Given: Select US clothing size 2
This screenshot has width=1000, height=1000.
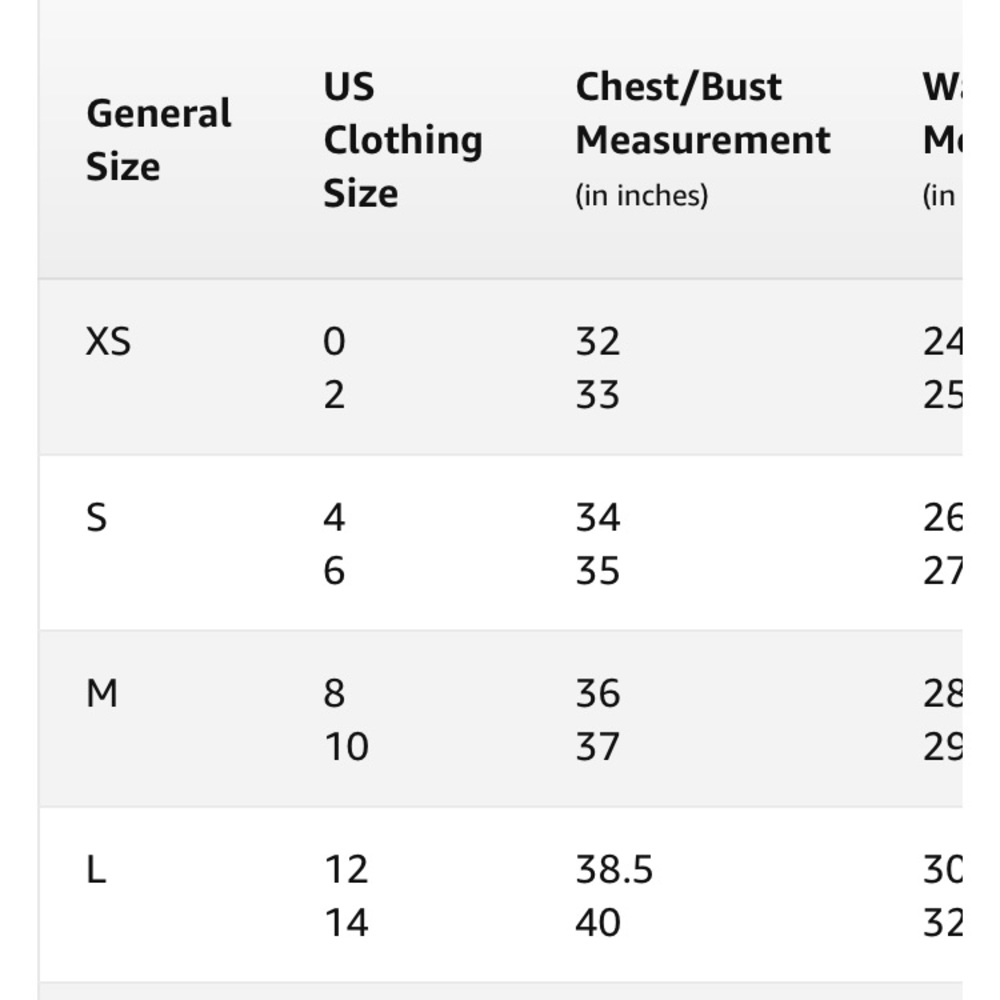Looking at the screenshot, I should [x=334, y=395].
